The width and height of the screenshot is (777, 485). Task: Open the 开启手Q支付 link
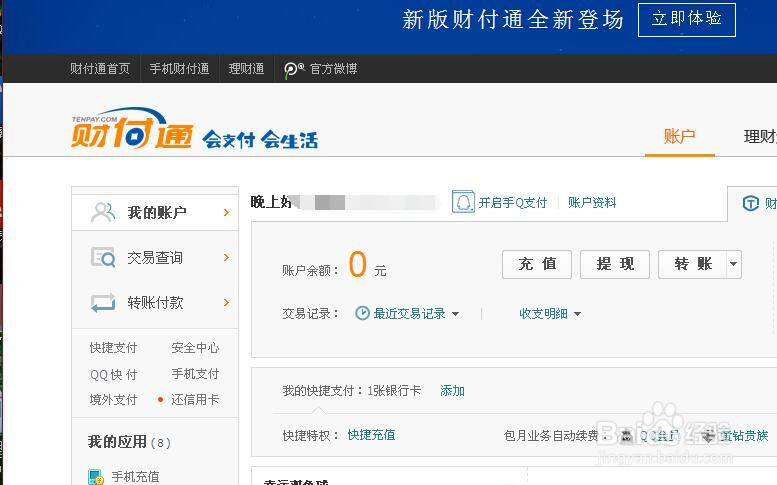tap(512, 203)
